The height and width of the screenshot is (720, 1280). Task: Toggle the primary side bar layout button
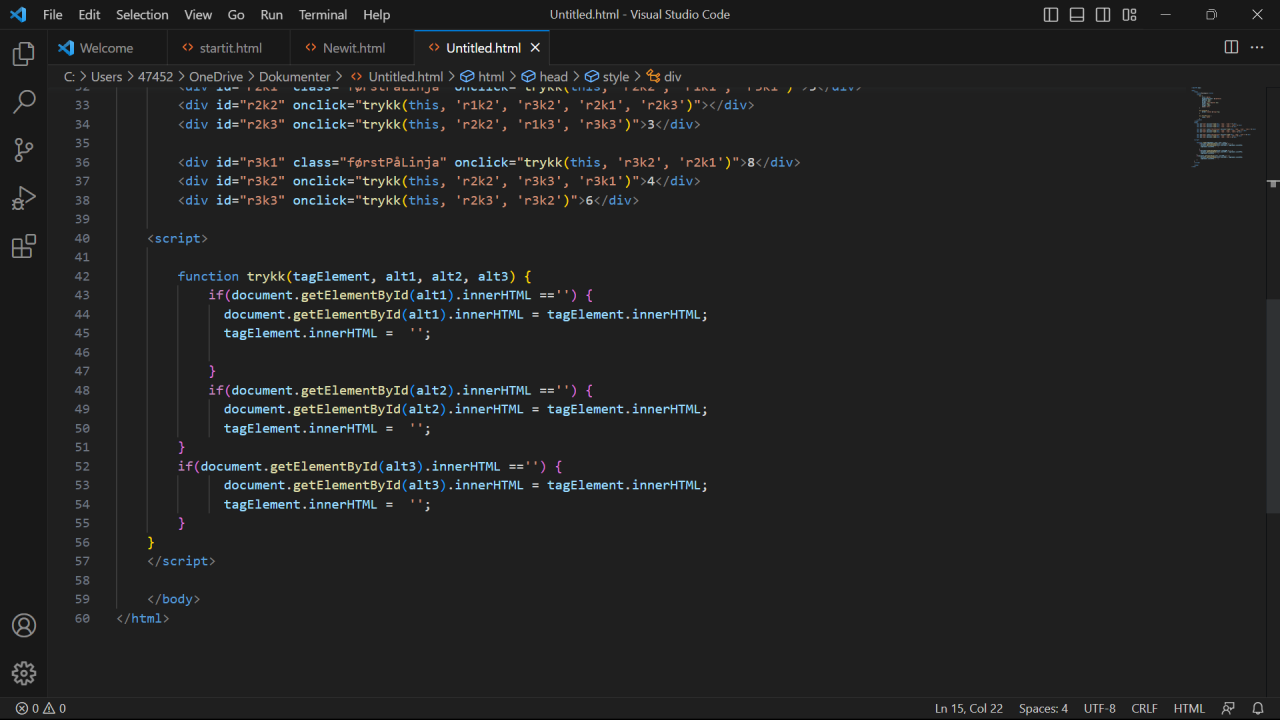(x=1051, y=15)
